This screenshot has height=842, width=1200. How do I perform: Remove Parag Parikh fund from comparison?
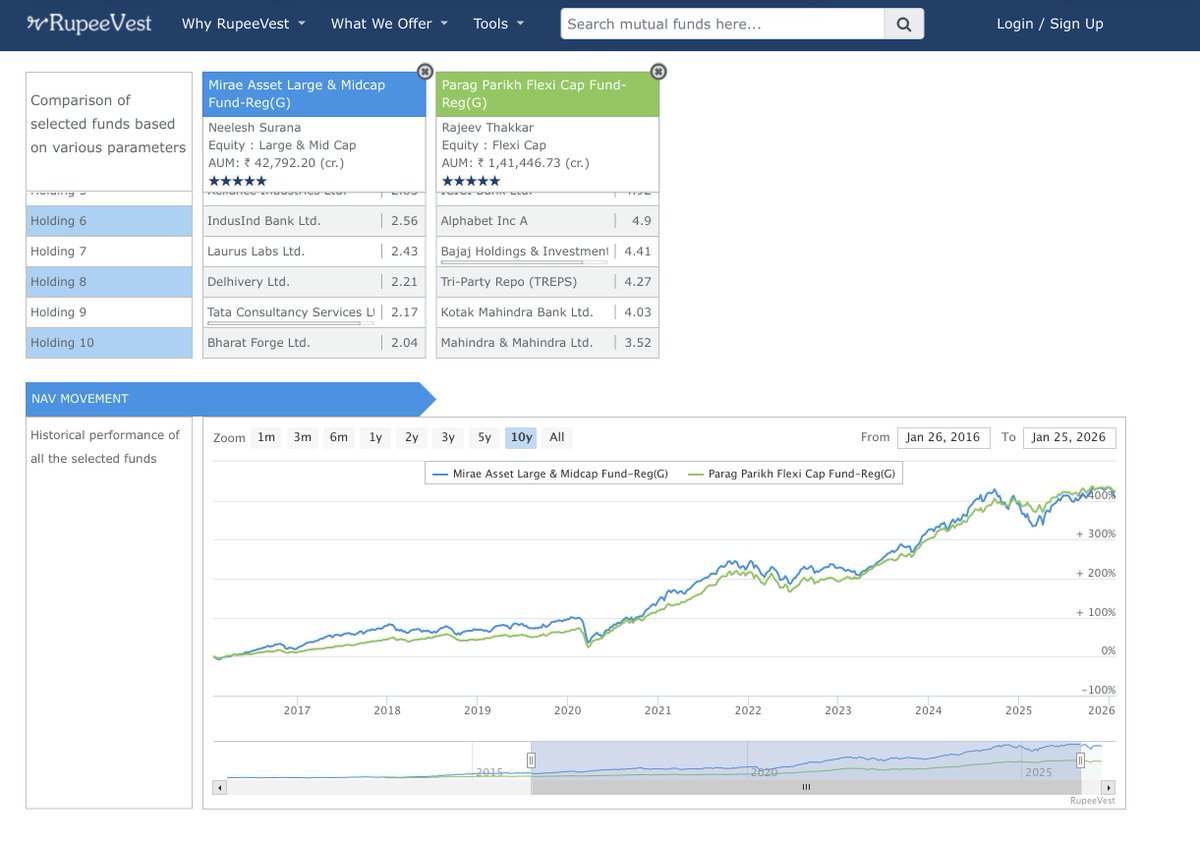point(658,71)
